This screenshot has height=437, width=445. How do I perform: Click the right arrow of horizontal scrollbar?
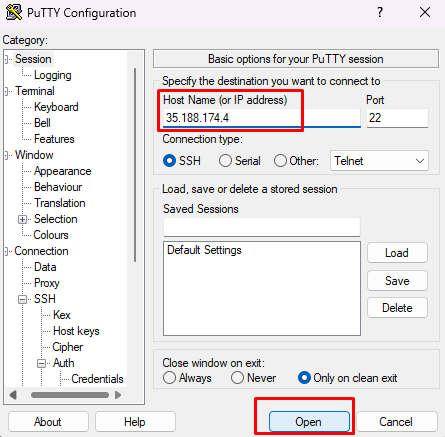click(118, 395)
